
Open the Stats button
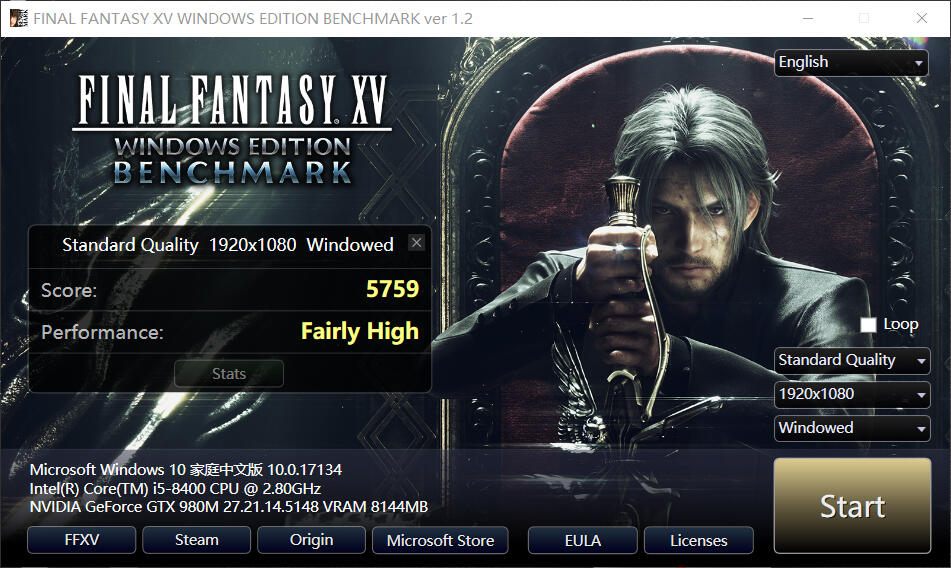229,373
